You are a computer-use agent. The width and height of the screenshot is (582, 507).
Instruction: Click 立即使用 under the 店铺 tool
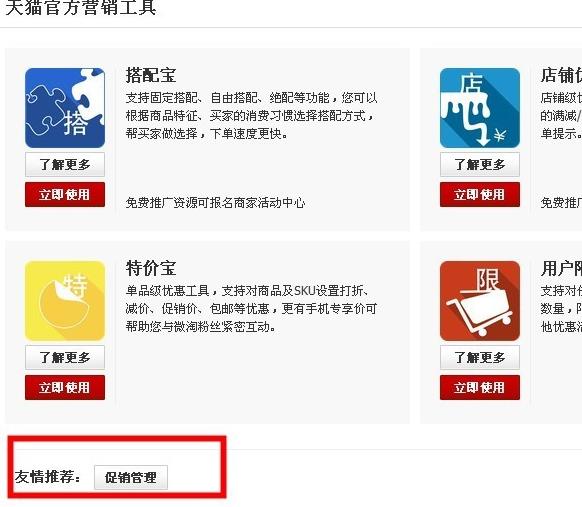[480, 194]
